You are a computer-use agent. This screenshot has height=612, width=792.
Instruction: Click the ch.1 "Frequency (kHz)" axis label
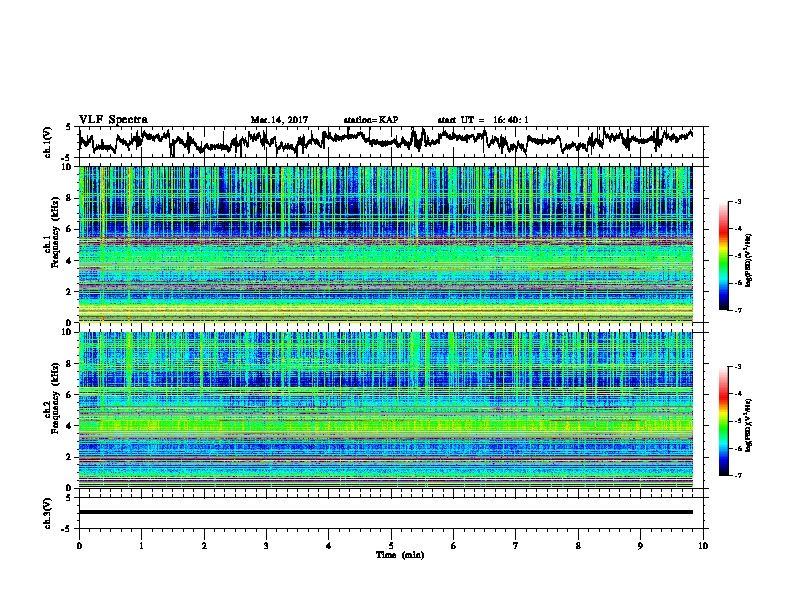click(x=55, y=233)
